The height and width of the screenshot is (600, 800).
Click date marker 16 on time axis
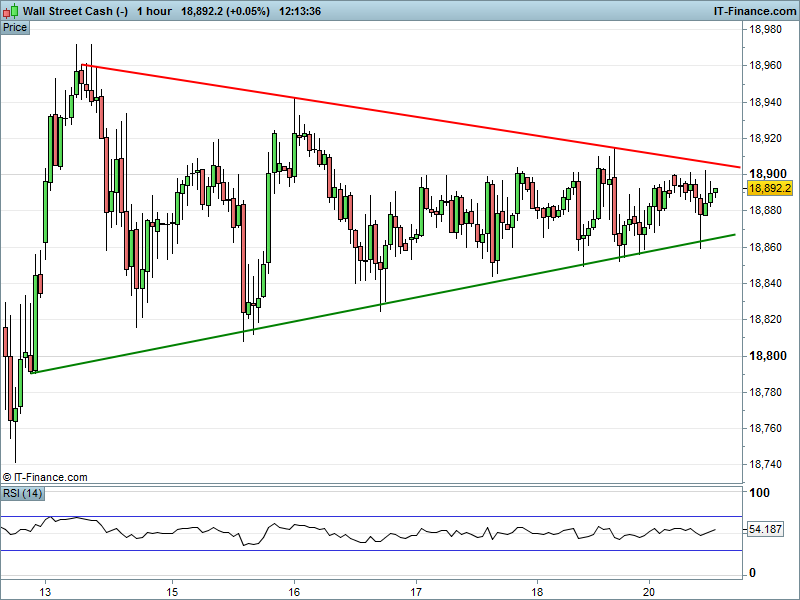click(x=294, y=592)
